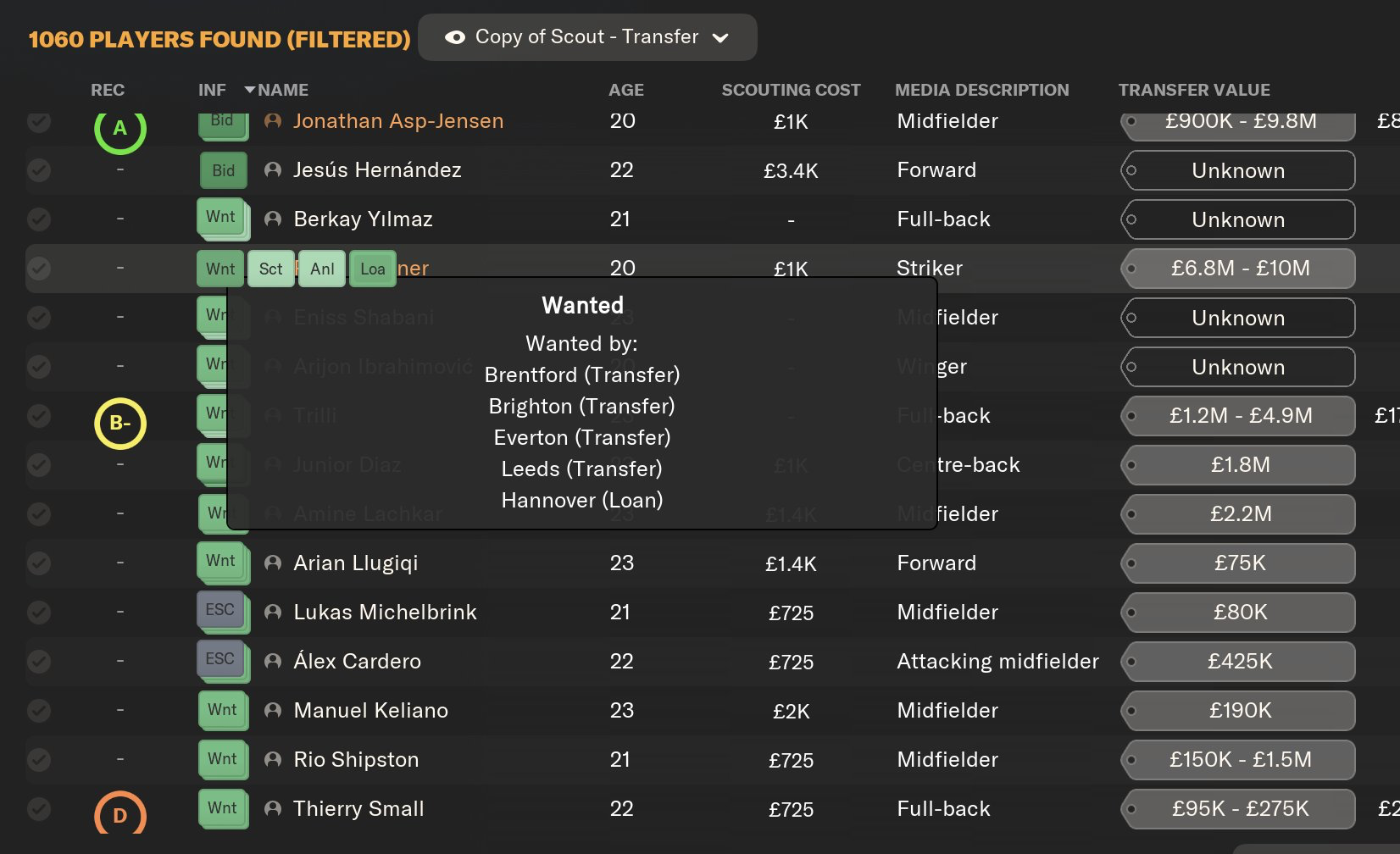Select checkbox in Rio Shipston row
The image size is (1400, 854).
39,759
